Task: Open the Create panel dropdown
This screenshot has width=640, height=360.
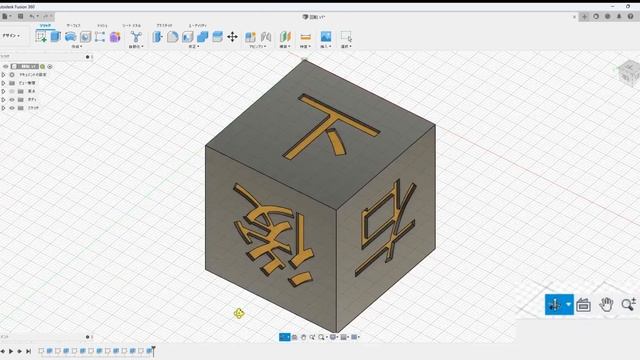Action: pos(77,47)
